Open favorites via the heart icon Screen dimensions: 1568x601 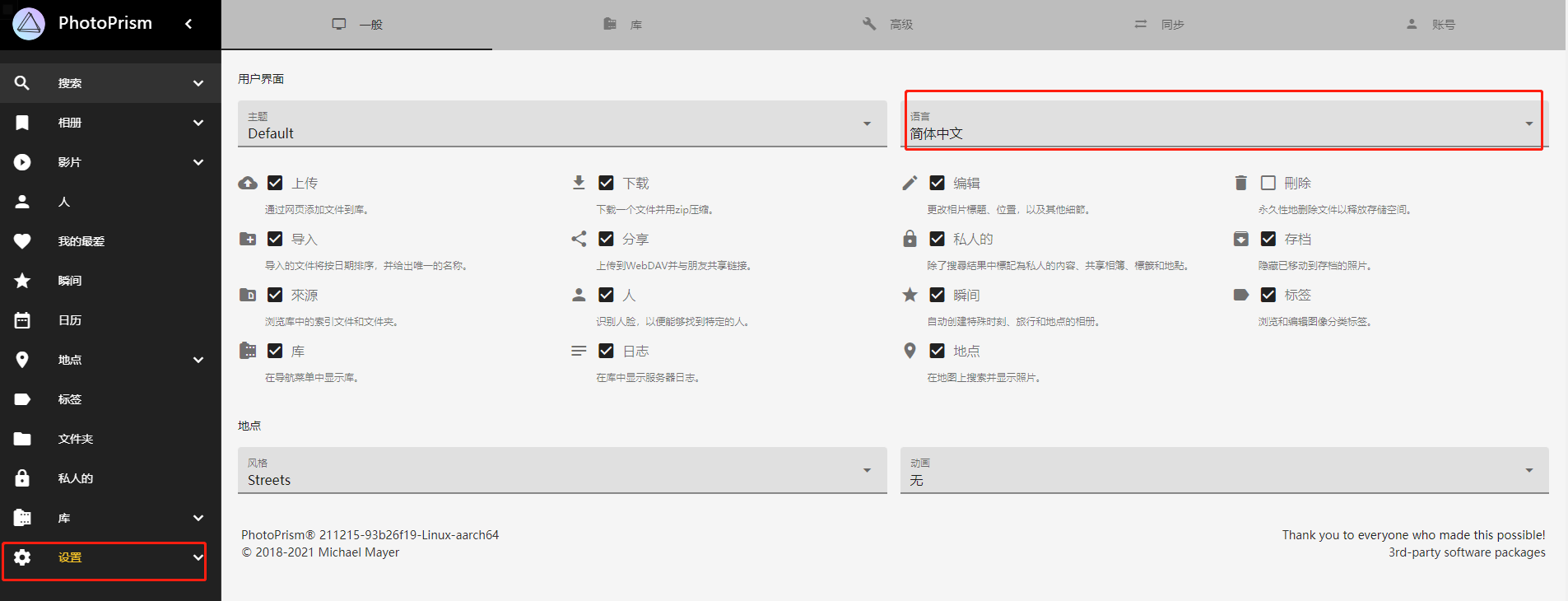click(x=22, y=241)
